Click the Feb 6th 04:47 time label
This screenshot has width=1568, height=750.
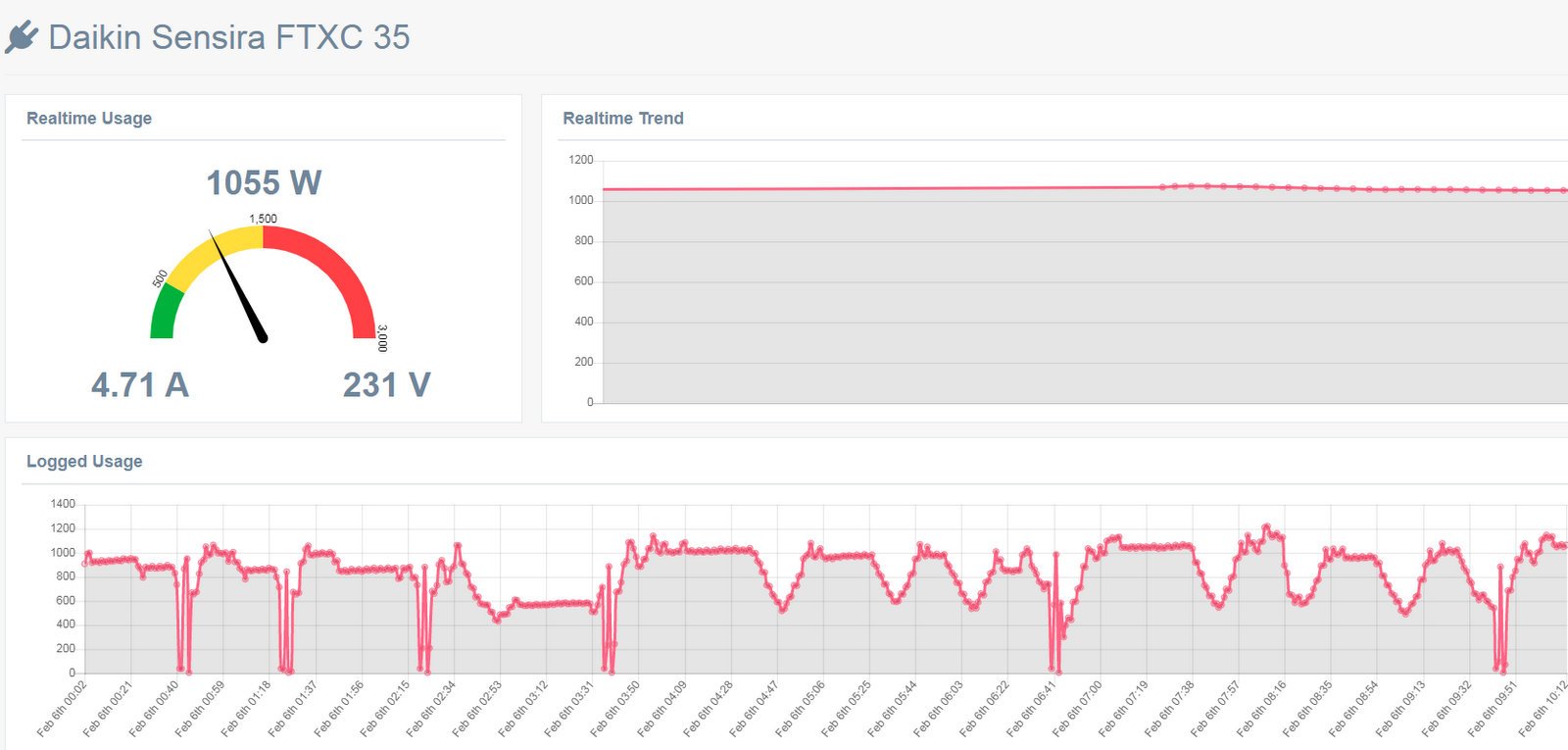(755, 709)
